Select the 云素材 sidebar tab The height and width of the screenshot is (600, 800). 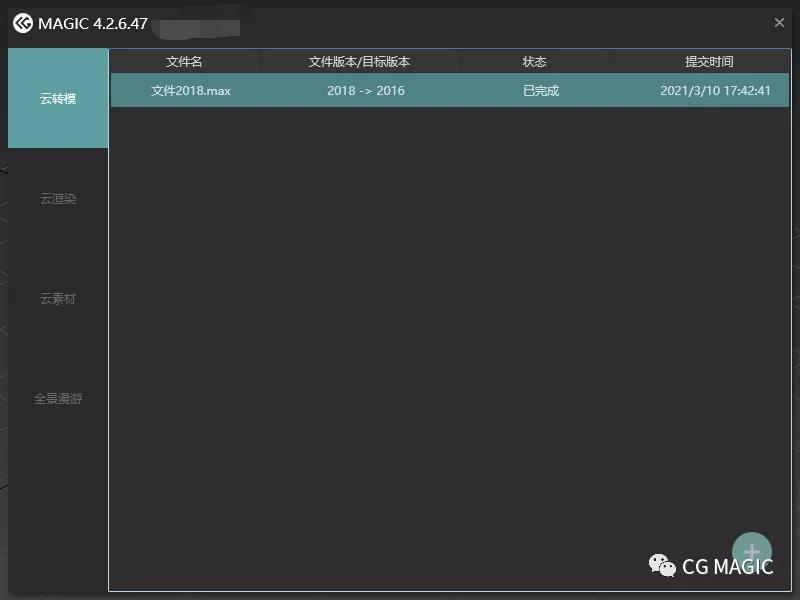click(58, 299)
